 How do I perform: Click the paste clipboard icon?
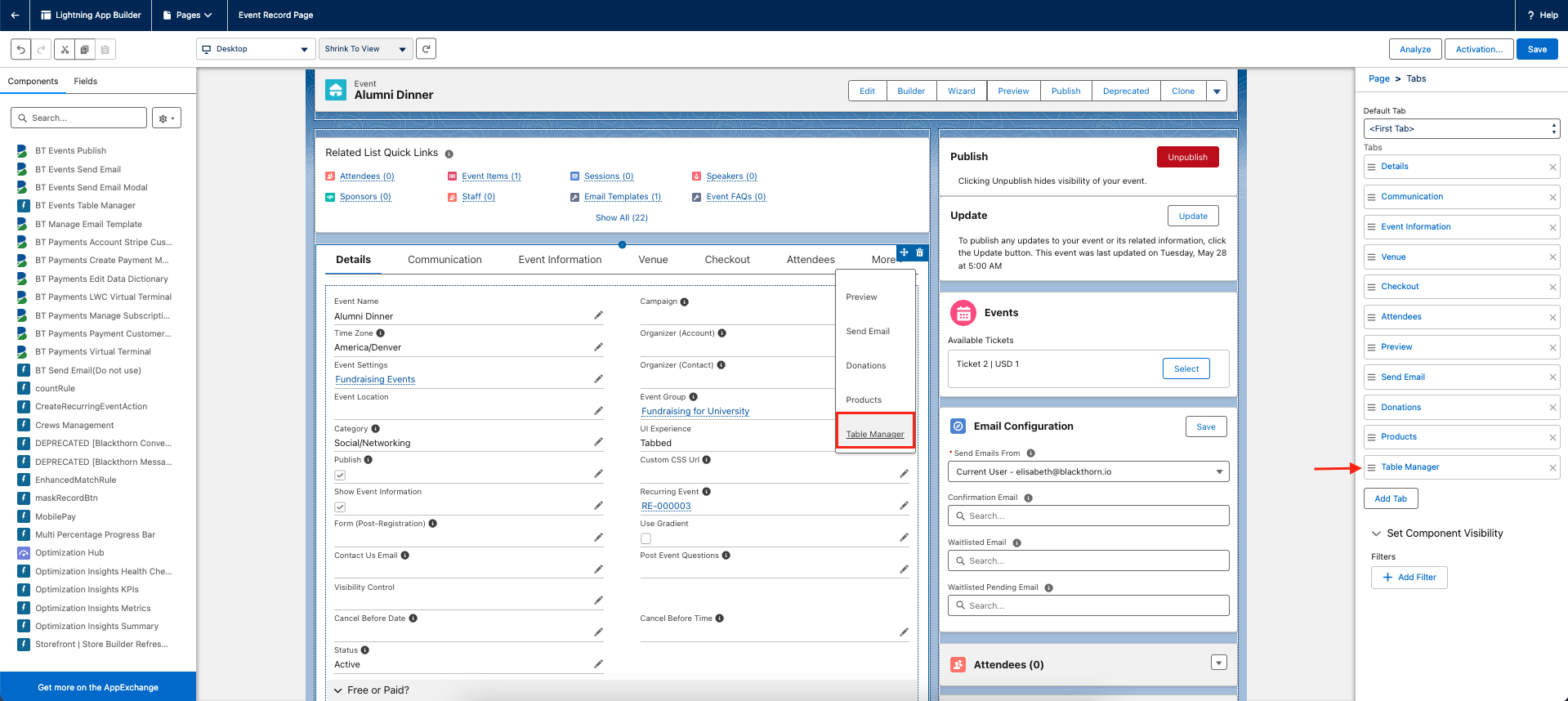coord(105,50)
